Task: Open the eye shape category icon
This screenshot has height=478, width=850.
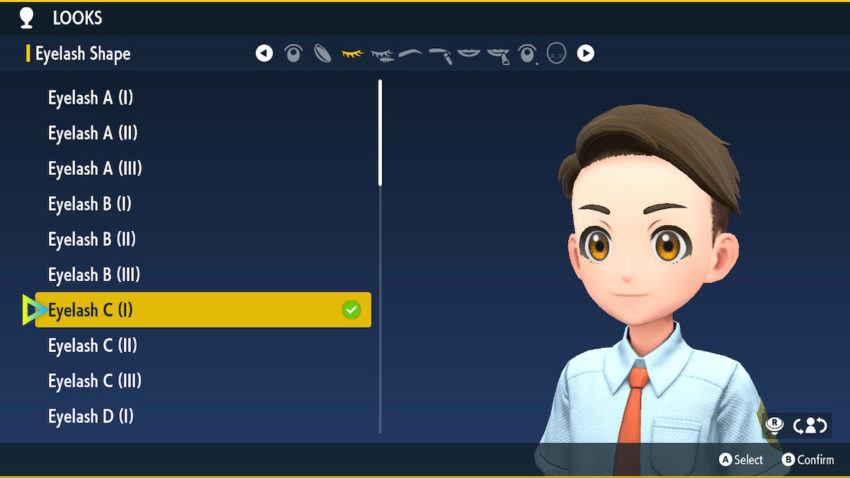Action: 293,53
